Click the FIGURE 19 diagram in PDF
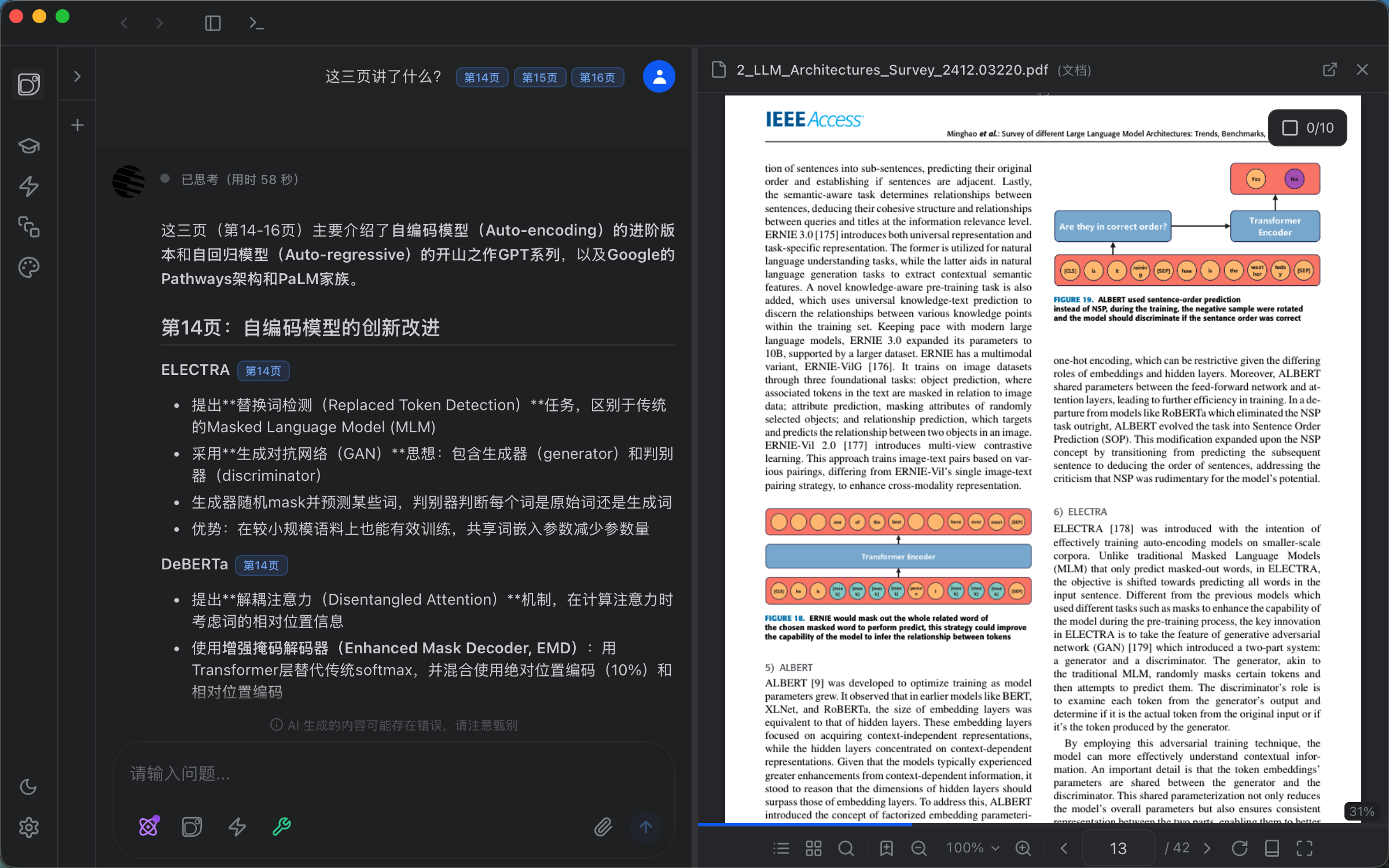This screenshot has width=1389, height=868. [1187, 226]
